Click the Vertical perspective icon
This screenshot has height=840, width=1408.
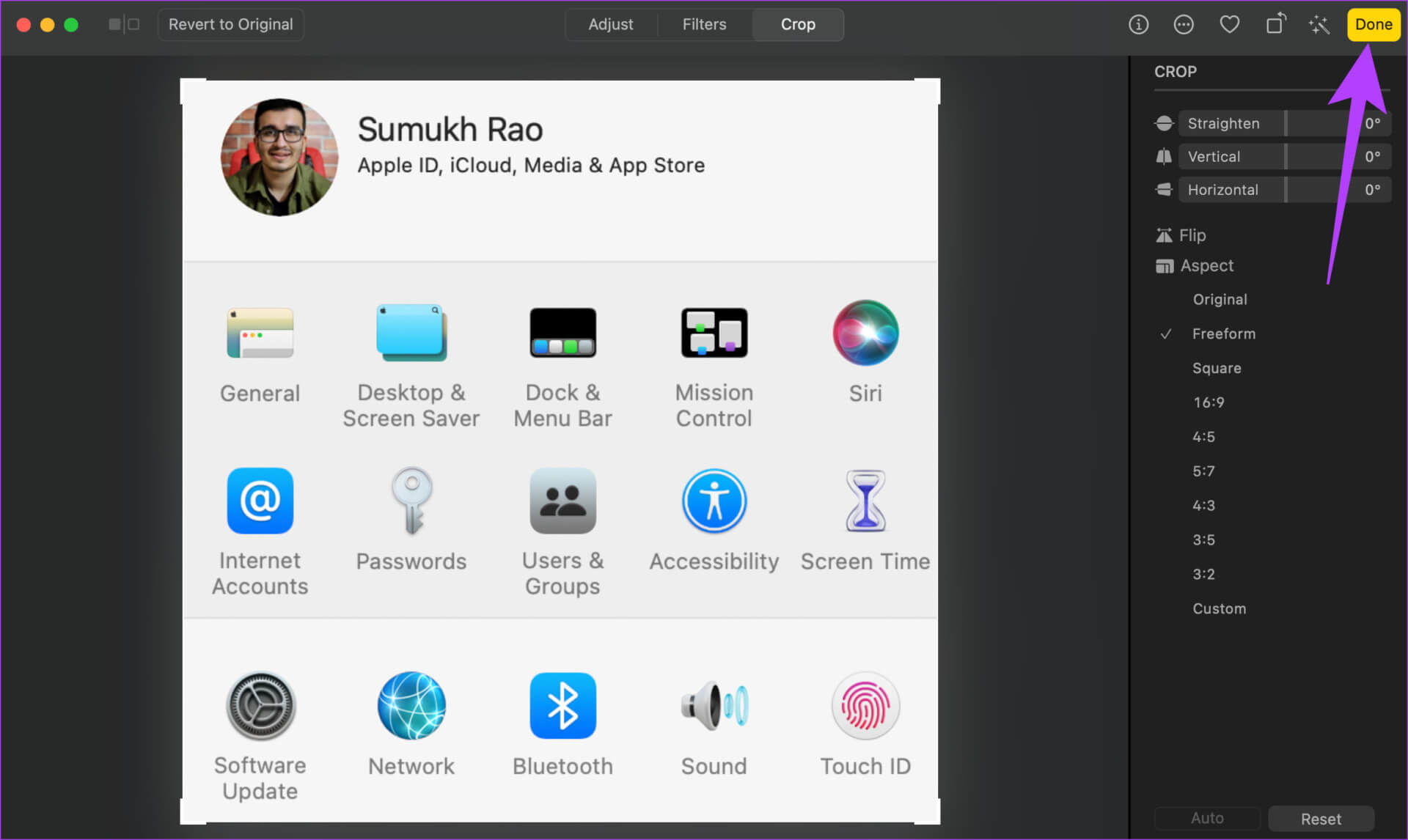[x=1164, y=156]
